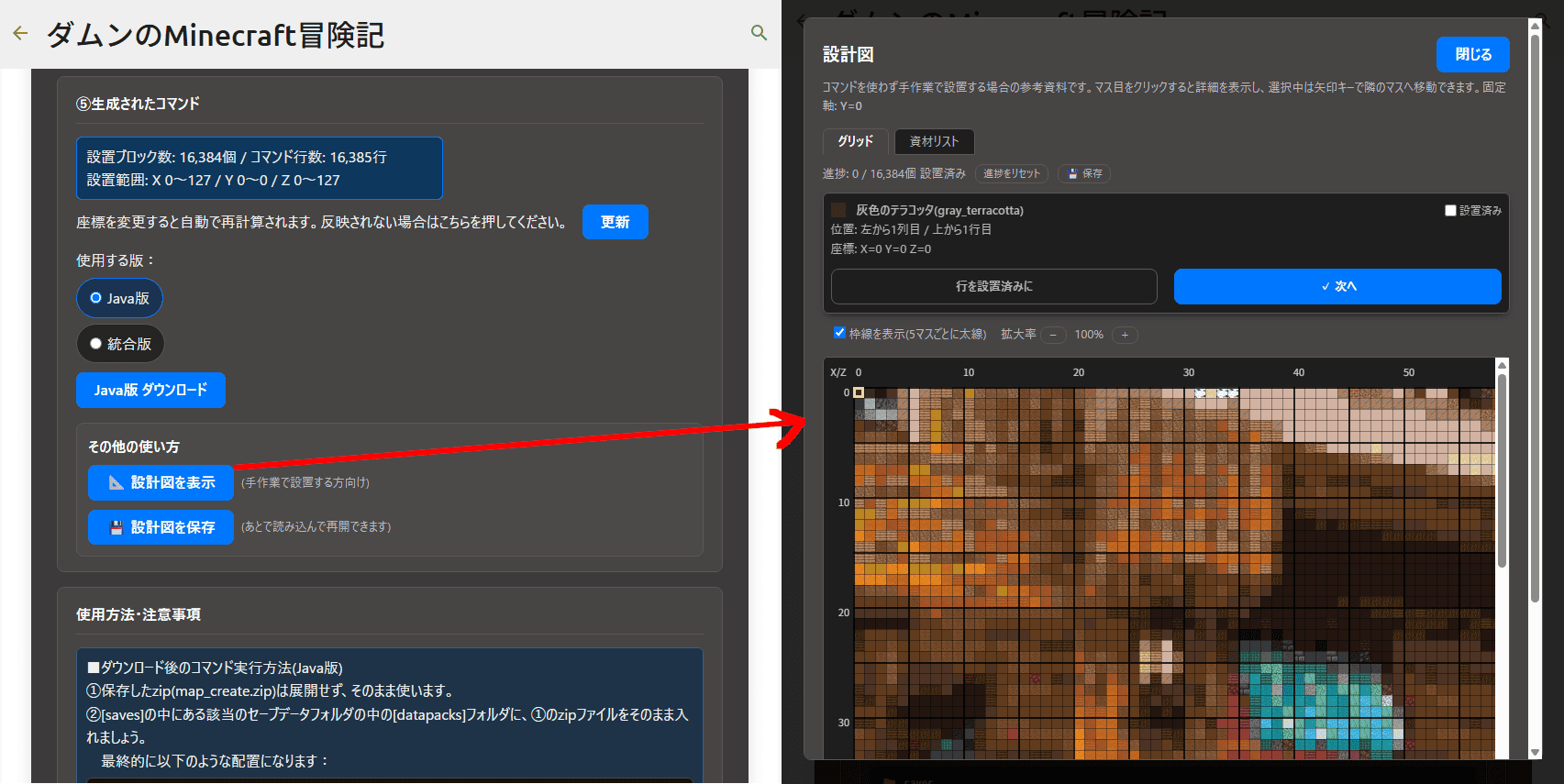
Task: Toggle the 枠線を表示 checkbox
Action: click(x=839, y=333)
